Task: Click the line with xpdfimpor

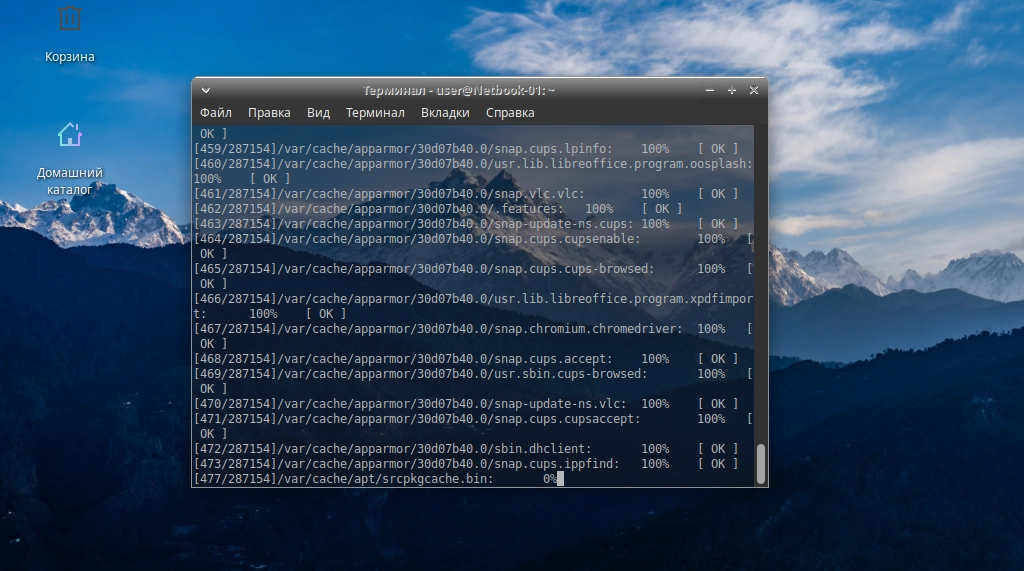Action: pyautogui.click(x=473, y=299)
